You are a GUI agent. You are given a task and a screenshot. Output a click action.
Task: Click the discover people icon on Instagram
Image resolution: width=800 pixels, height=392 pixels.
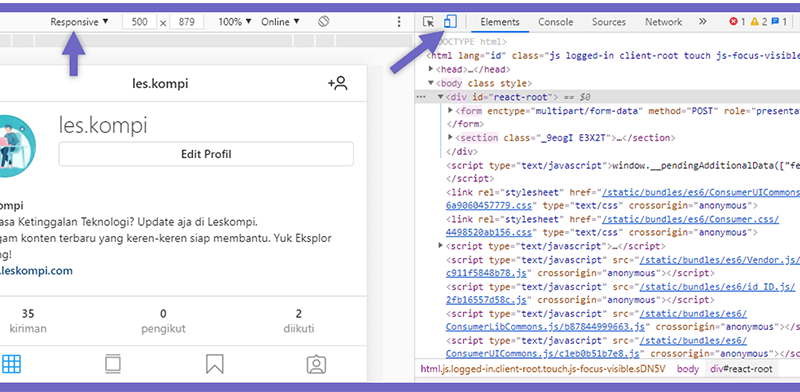(x=338, y=83)
